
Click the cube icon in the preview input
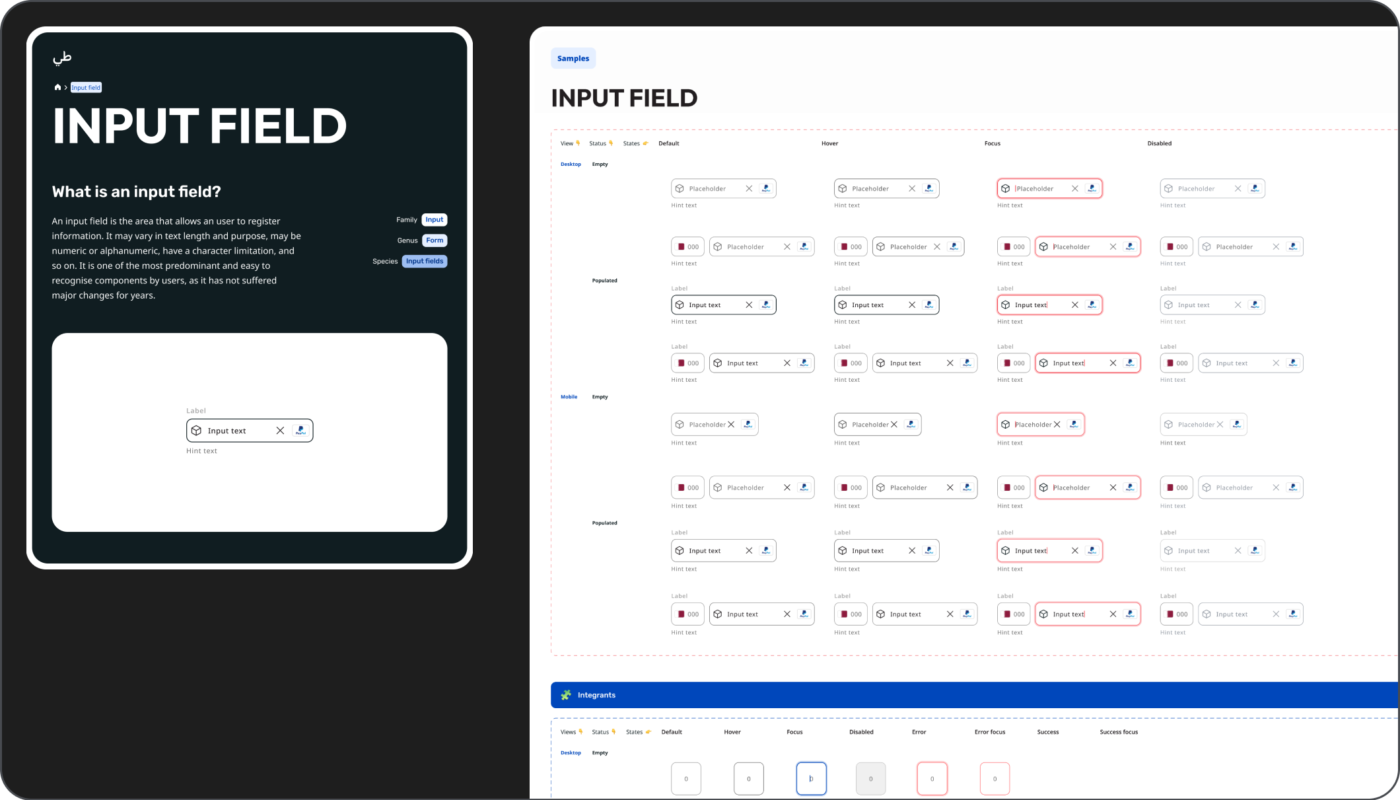coord(197,431)
